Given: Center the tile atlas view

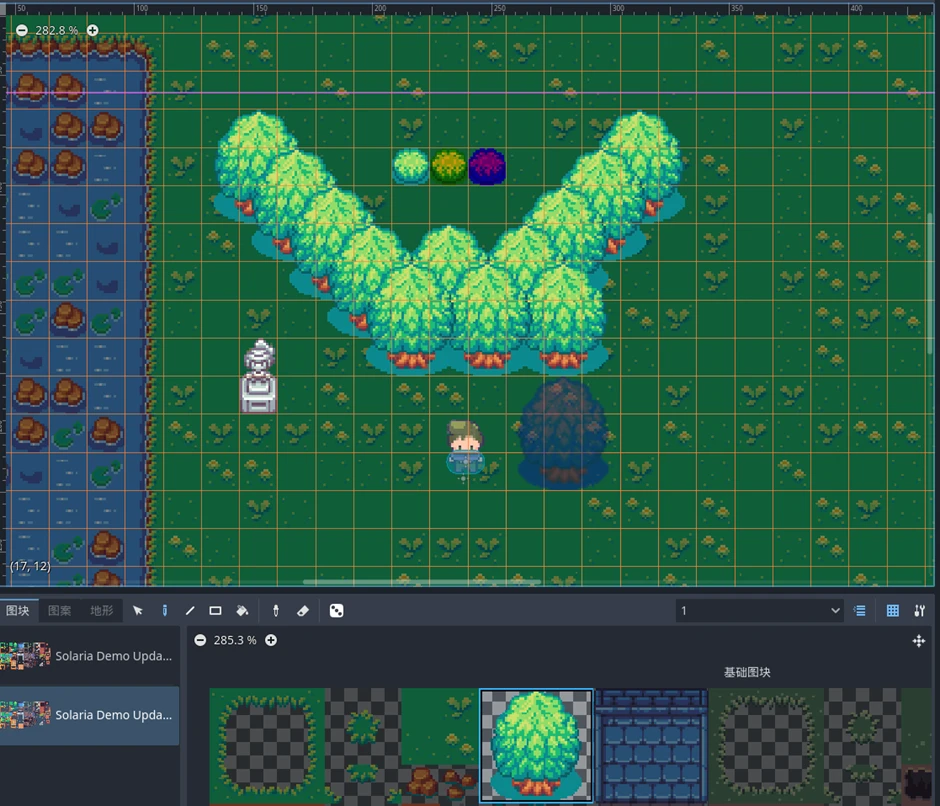Looking at the screenshot, I should pos(918,641).
